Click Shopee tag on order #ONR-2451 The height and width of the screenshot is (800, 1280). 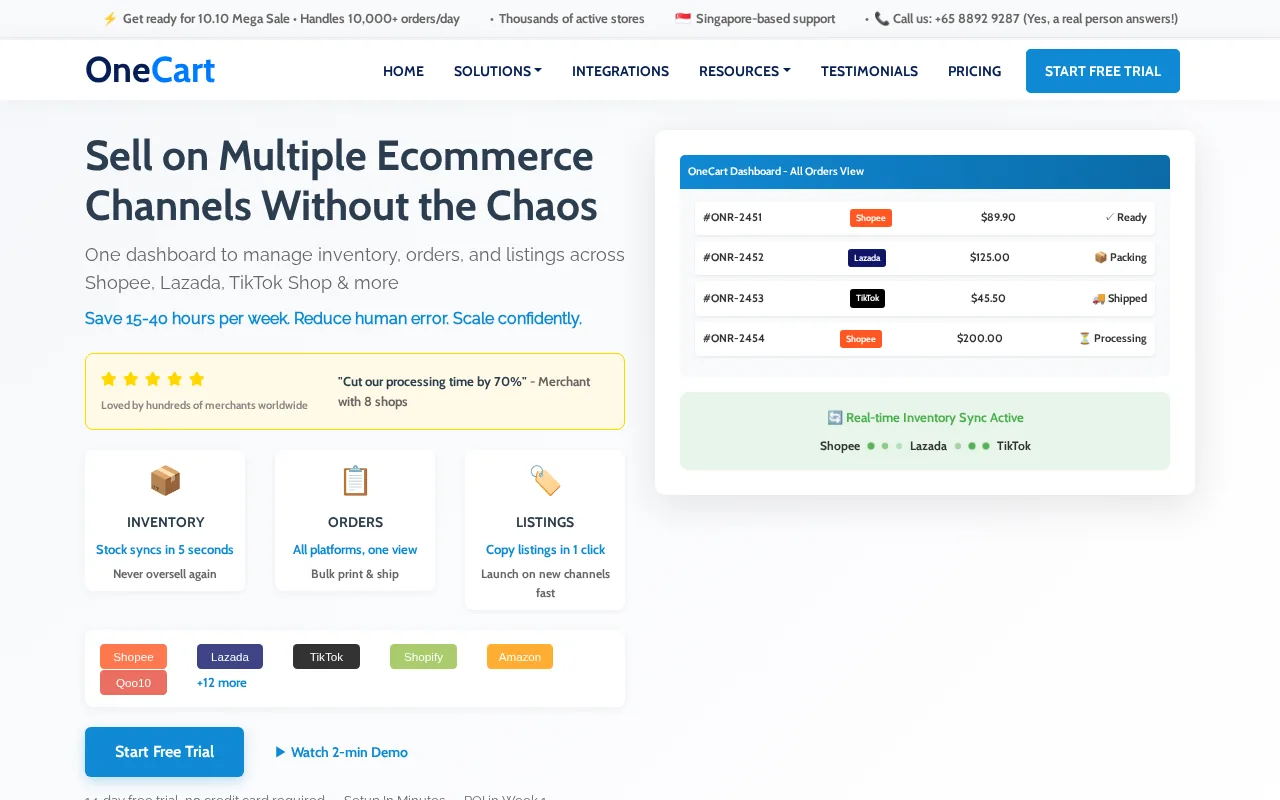[871, 218]
